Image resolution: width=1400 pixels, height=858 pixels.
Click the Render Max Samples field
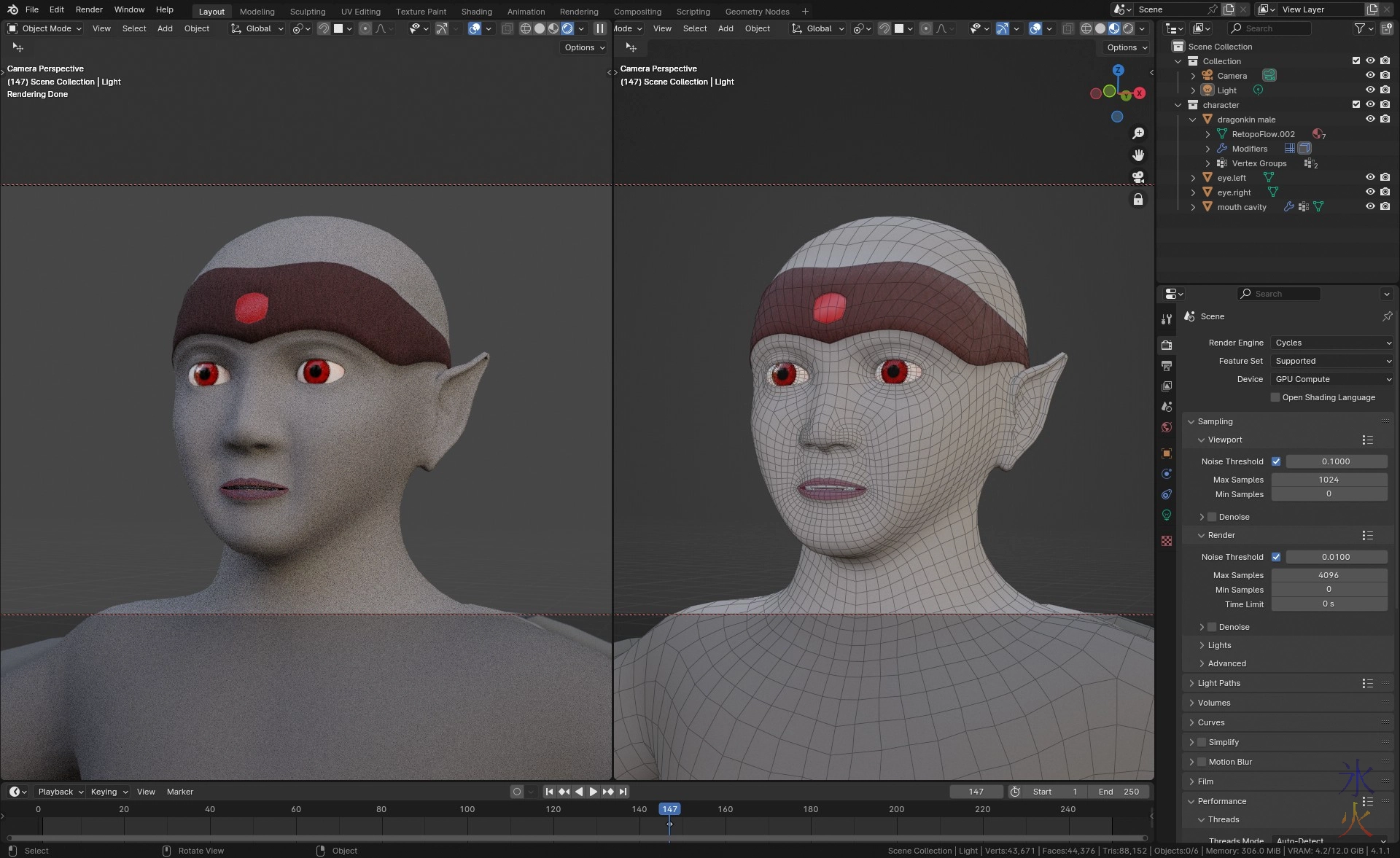click(x=1329, y=575)
